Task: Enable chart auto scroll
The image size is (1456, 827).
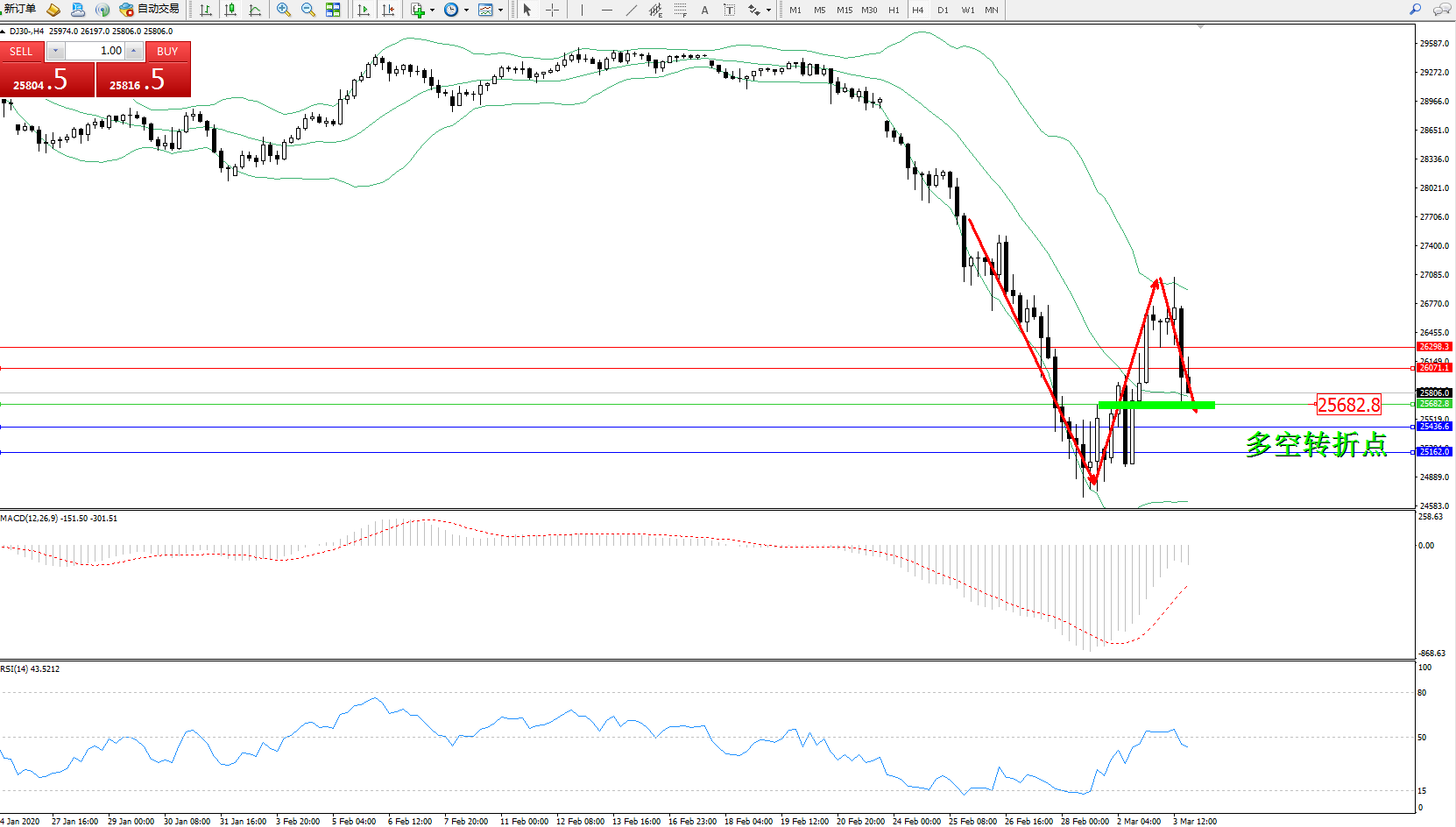Action: [x=363, y=10]
